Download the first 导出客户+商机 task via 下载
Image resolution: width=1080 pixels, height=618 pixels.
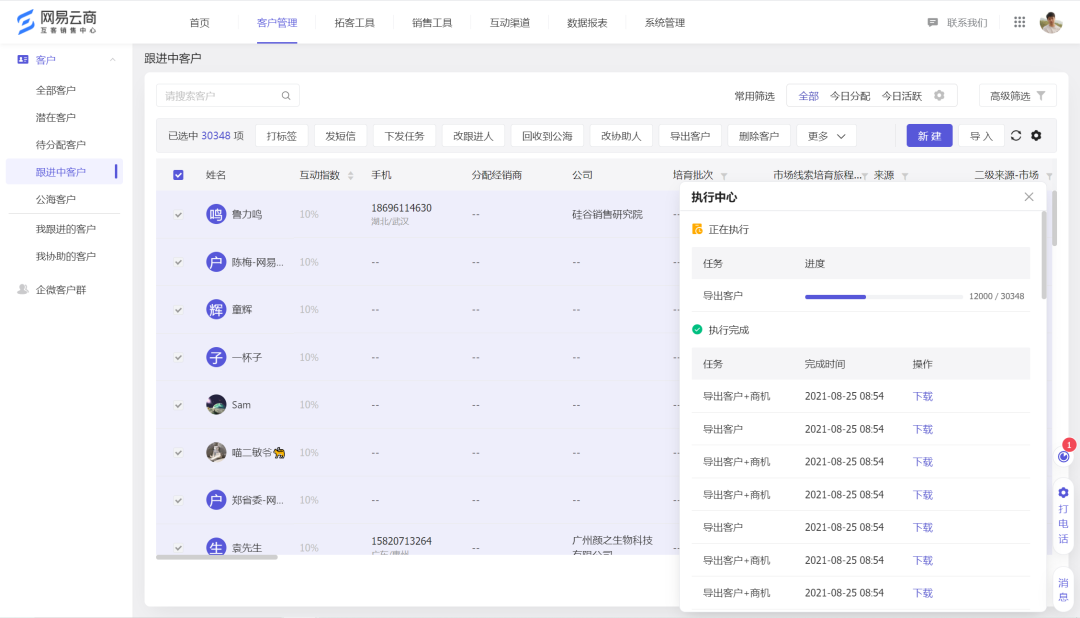(x=921, y=396)
